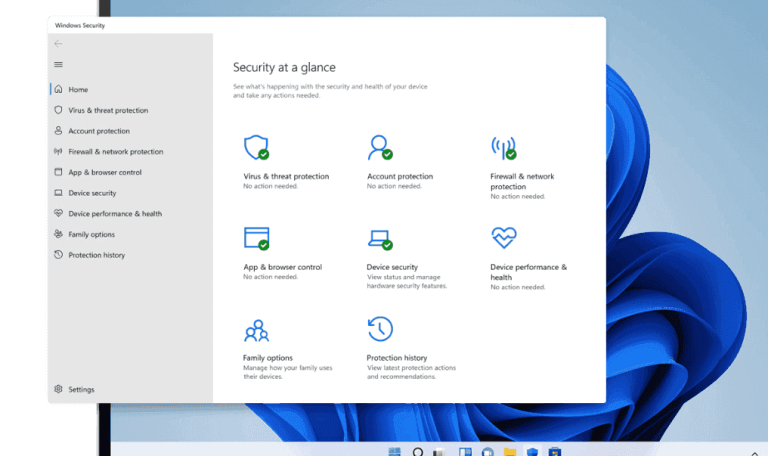
Task: Open the Widgets panel on taskbar
Action: pos(465,452)
